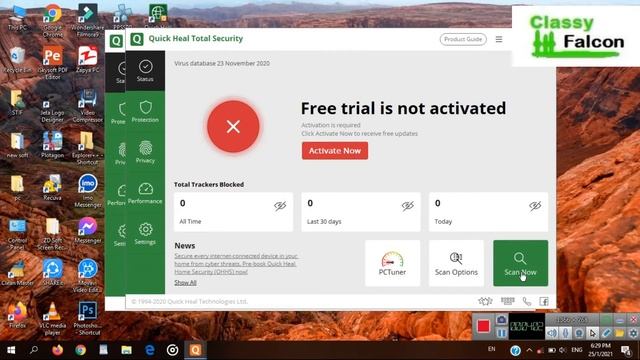Open the Skysoft PDF Editor desktop shortcut
The image size is (640, 360).
tap(52, 62)
